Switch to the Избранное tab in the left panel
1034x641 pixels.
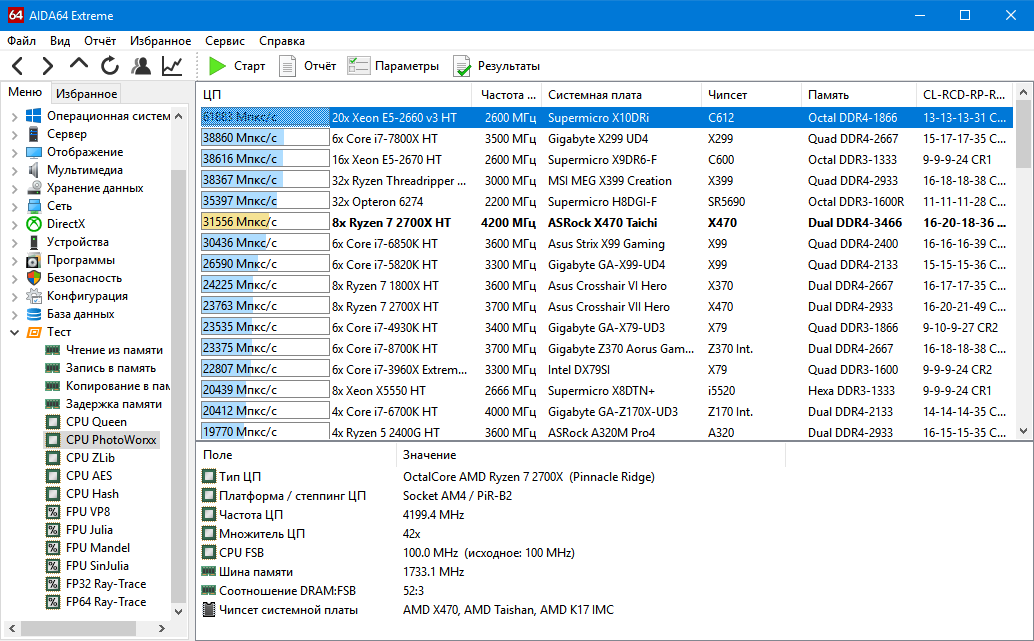(86, 94)
